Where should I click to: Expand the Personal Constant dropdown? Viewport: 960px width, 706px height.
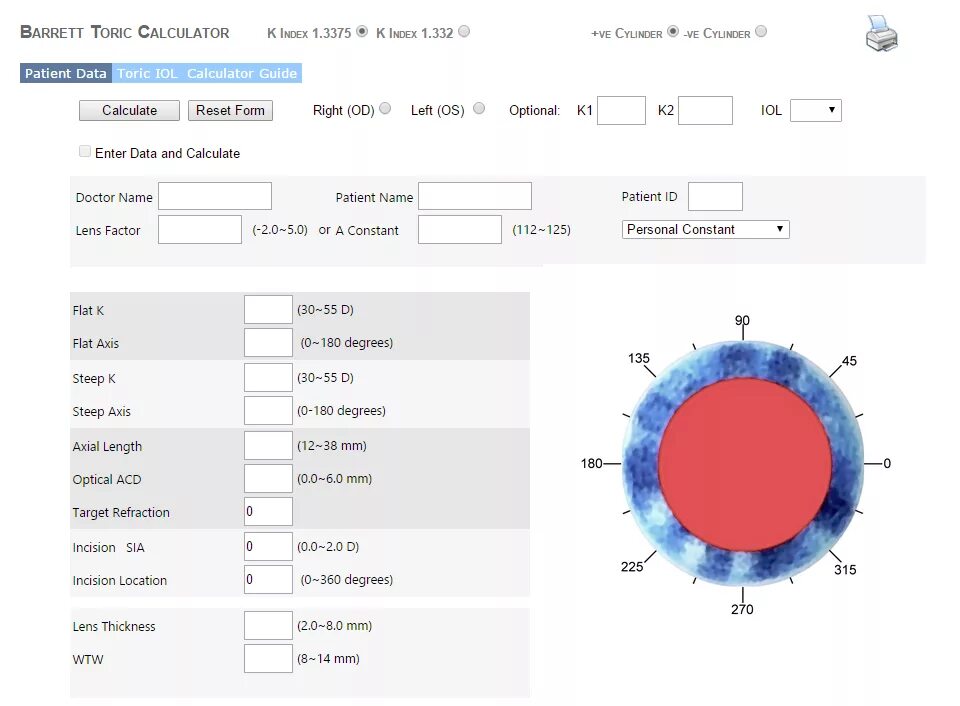(705, 229)
